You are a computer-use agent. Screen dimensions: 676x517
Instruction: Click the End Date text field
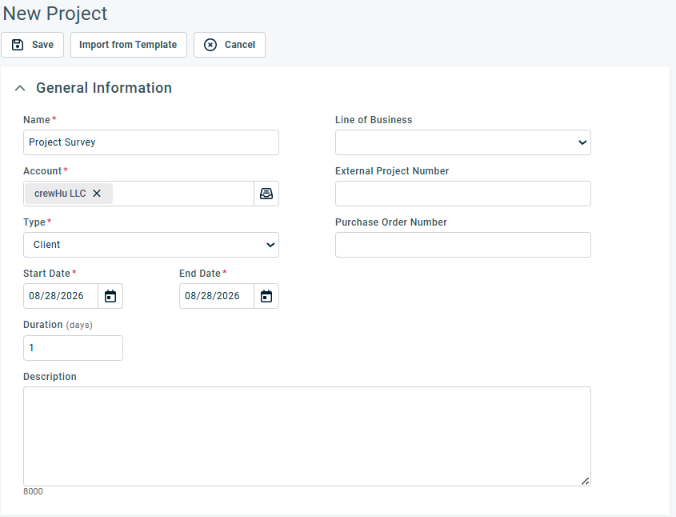(x=217, y=296)
